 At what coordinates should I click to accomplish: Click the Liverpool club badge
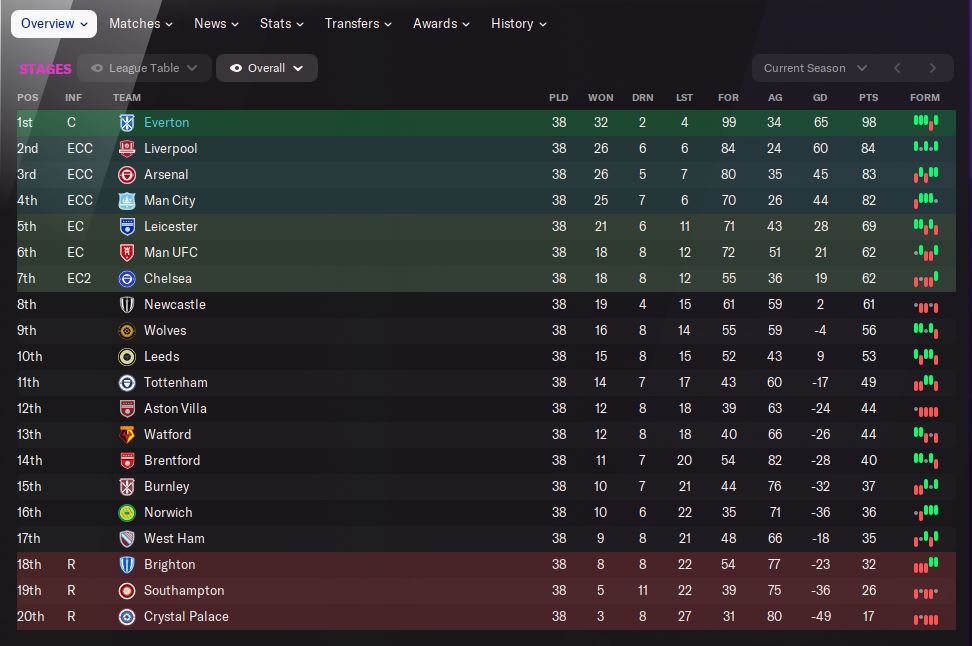pos(127,148)
